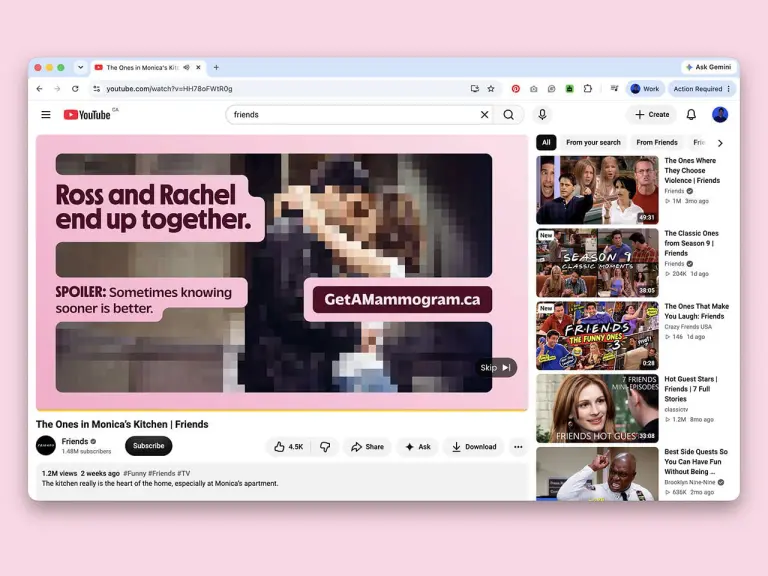This screenshot has width=768, height=576.
Task: Show more filter chips with right chevron
Action: point(720,143)
